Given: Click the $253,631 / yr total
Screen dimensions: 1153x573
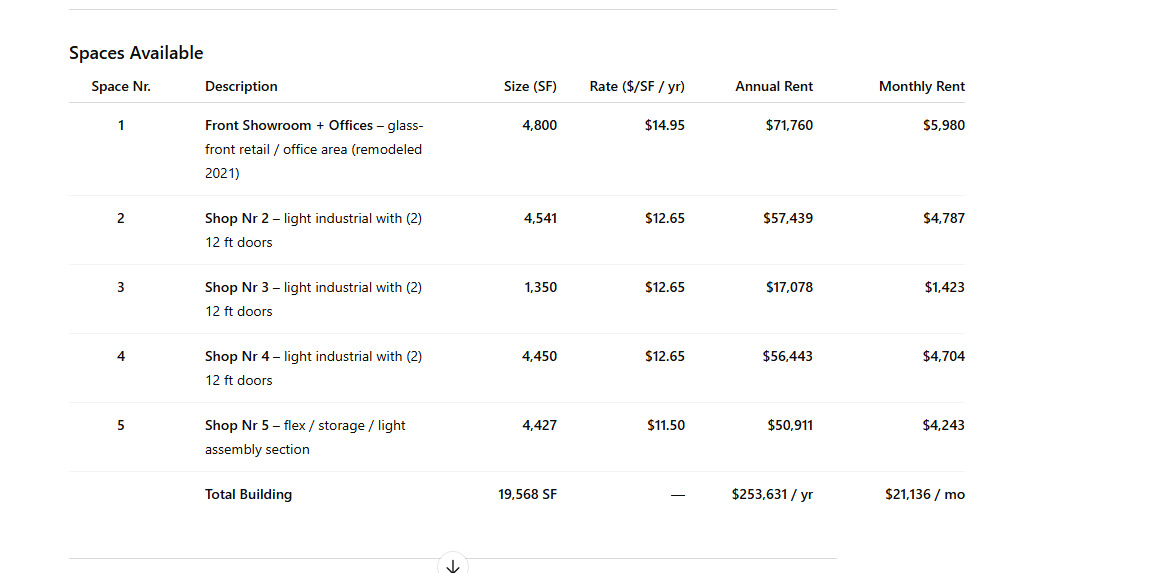Looking at the screenshot, I should click(772, 494).
